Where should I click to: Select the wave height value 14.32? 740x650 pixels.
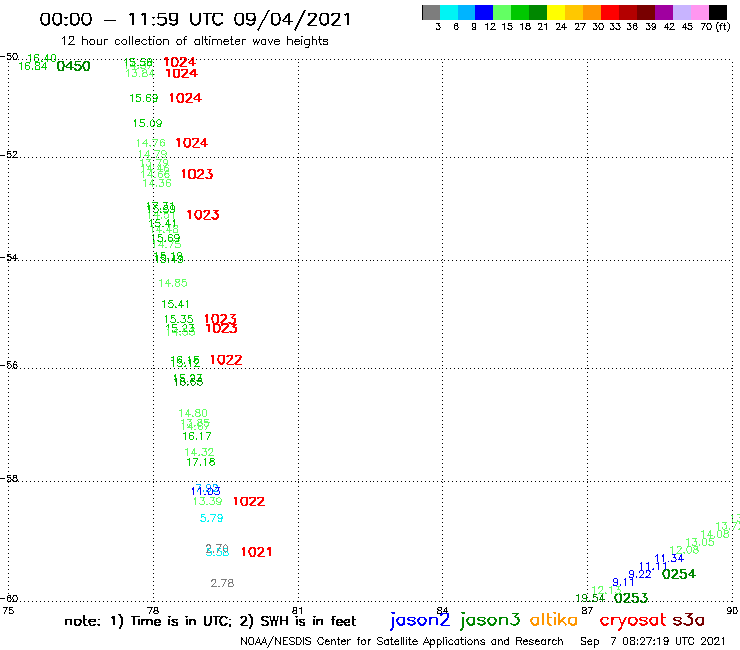(199, 452)
